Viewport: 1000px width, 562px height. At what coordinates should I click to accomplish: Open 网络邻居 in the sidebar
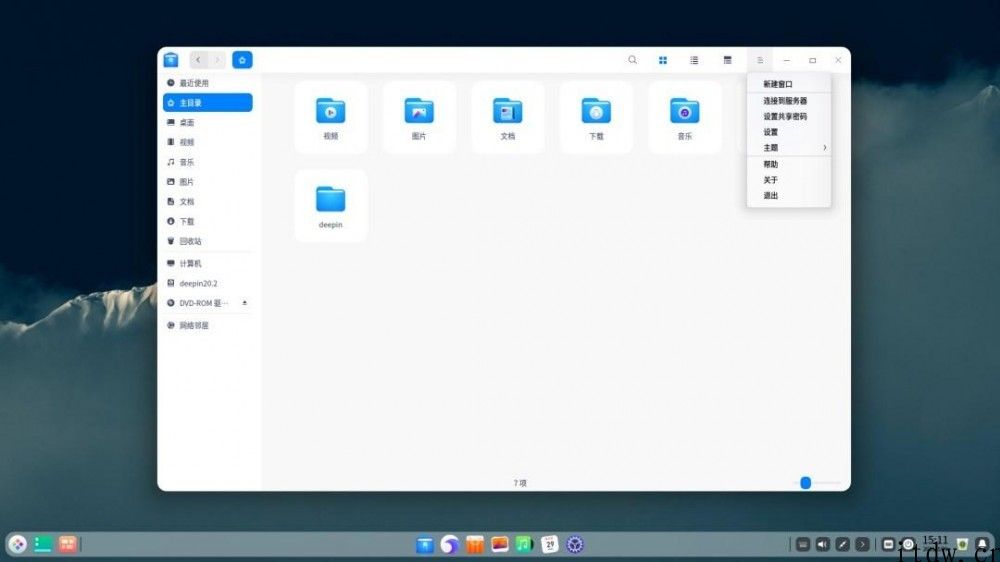click(207, 325)
